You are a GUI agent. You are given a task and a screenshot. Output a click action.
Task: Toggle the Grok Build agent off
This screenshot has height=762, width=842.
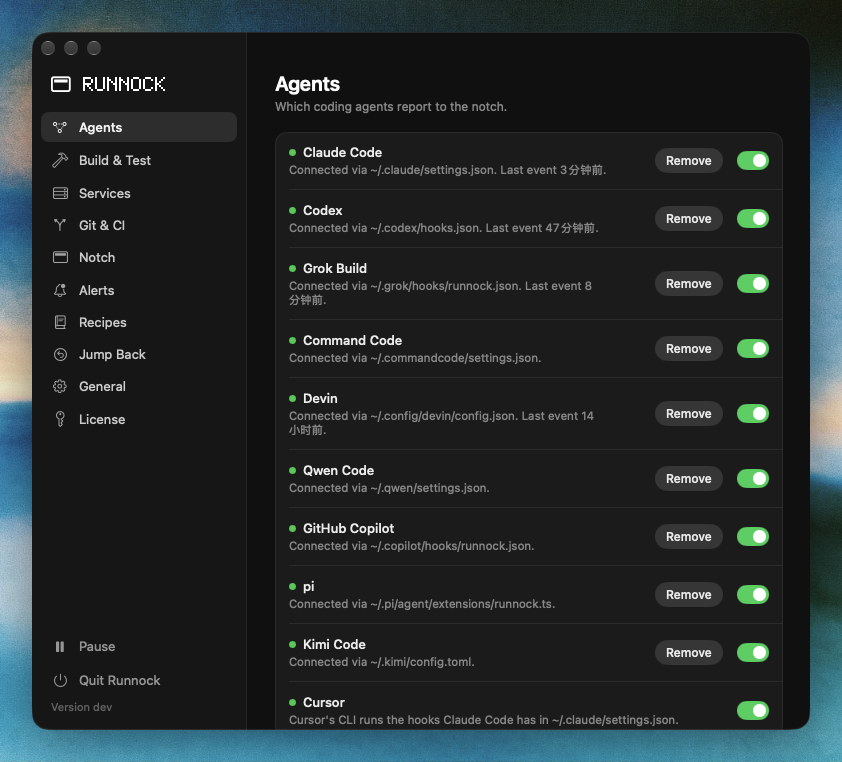pos(752,284)
